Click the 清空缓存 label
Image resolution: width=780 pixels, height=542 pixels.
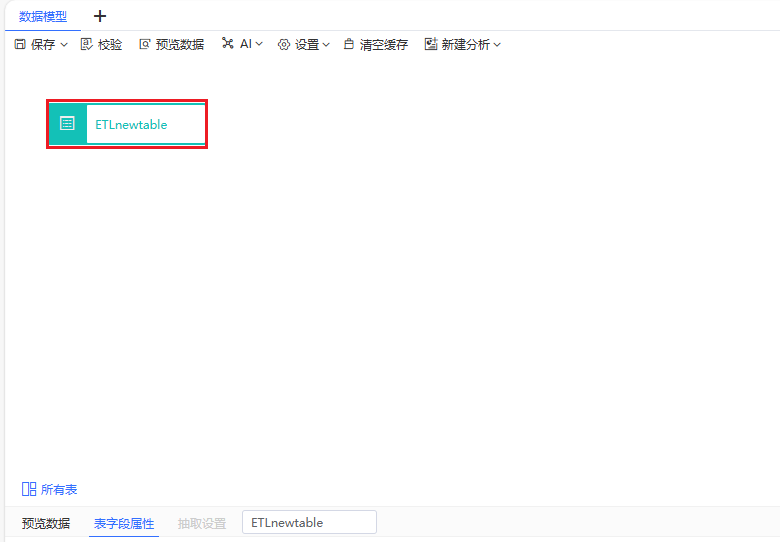tap(384, 45)
